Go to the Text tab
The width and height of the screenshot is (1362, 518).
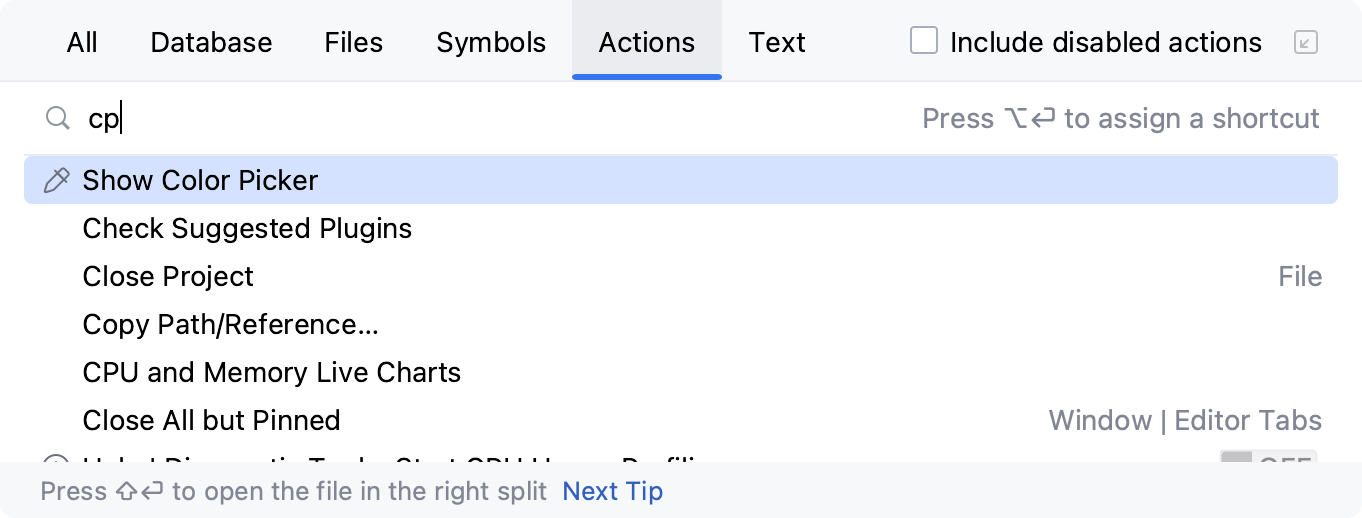click(777, 42)
